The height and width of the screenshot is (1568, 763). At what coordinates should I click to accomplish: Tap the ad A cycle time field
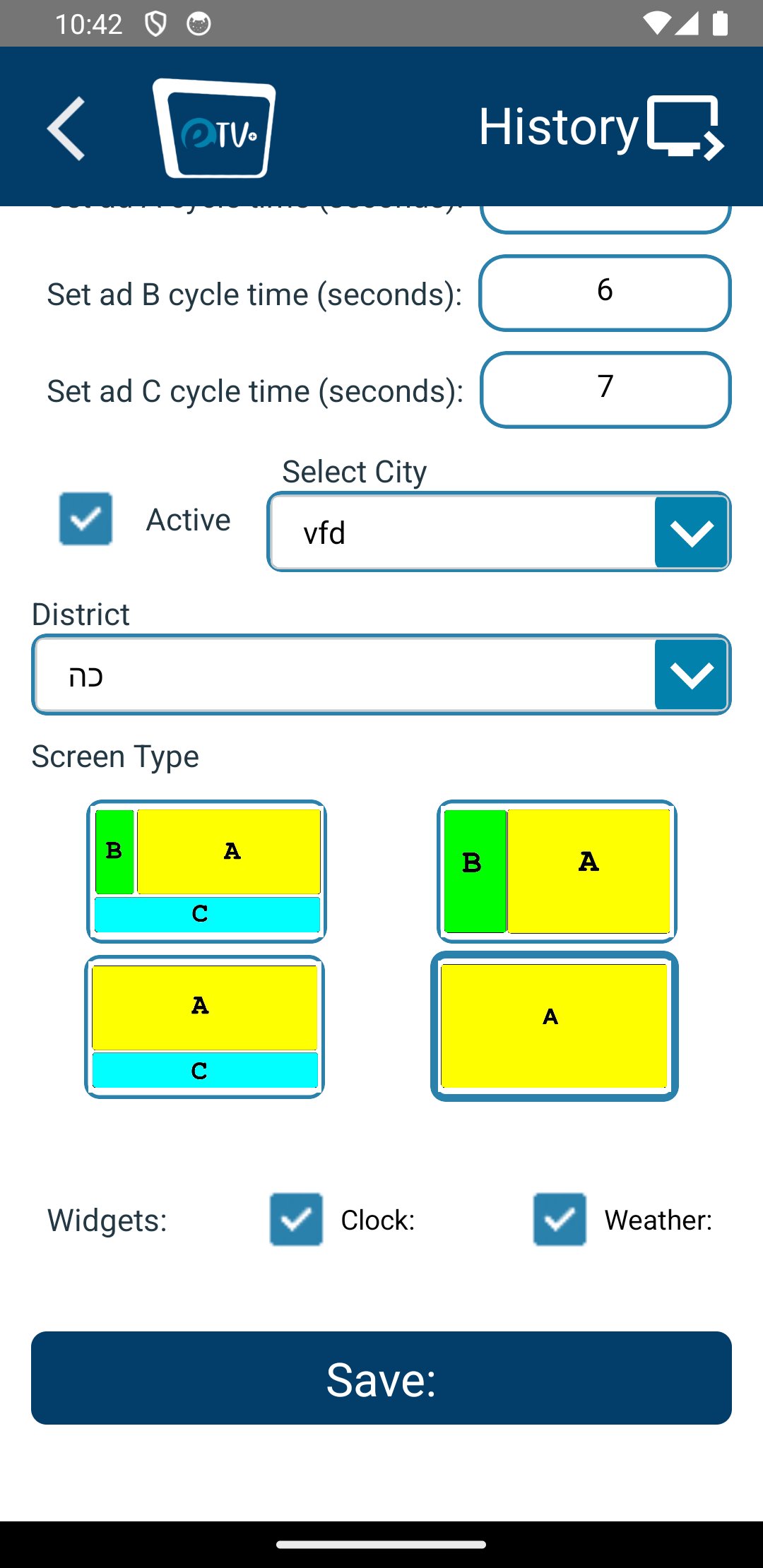pyautogui.click(x=605, y=218)
